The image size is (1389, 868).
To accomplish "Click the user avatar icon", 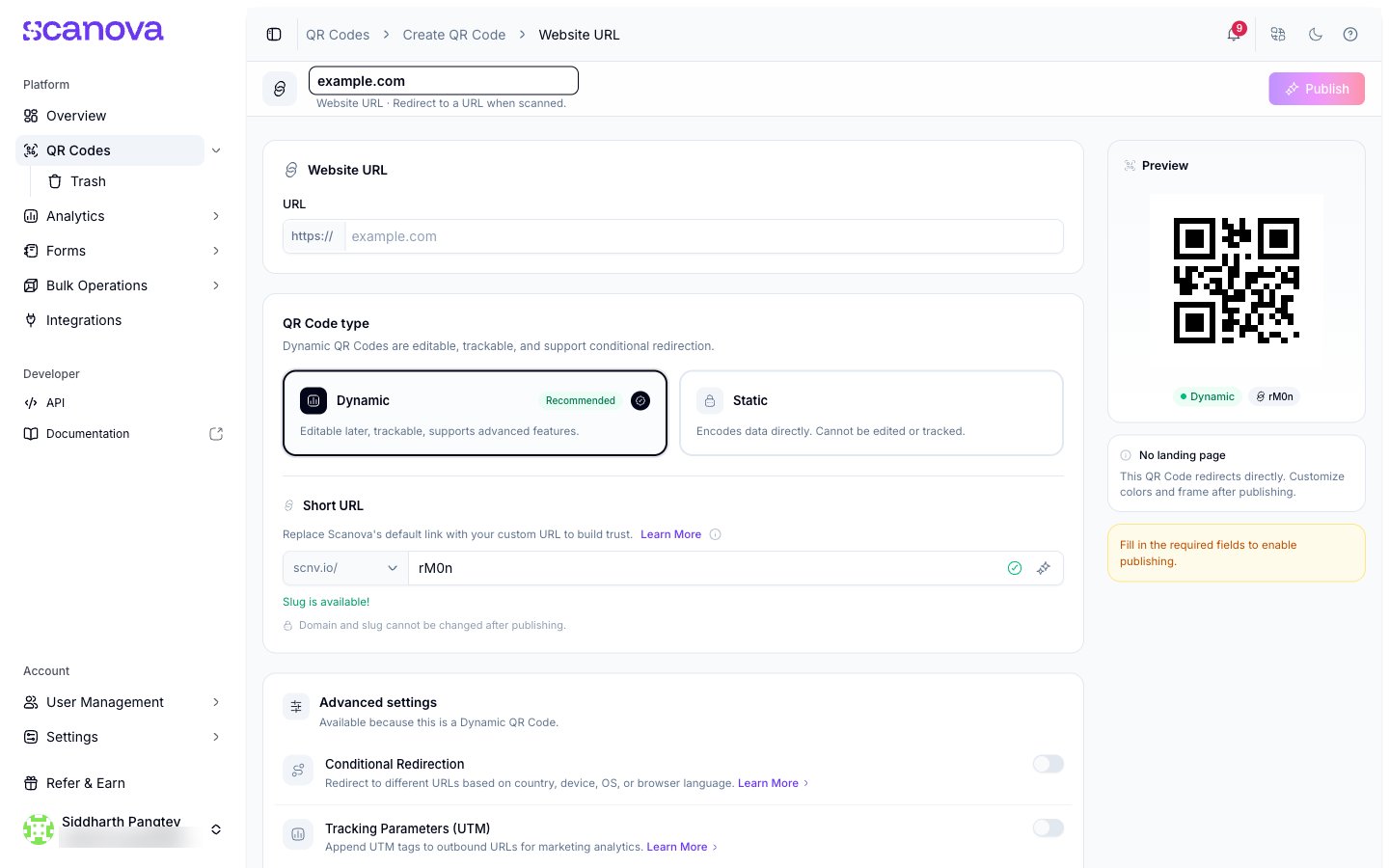I will [39, 829].
